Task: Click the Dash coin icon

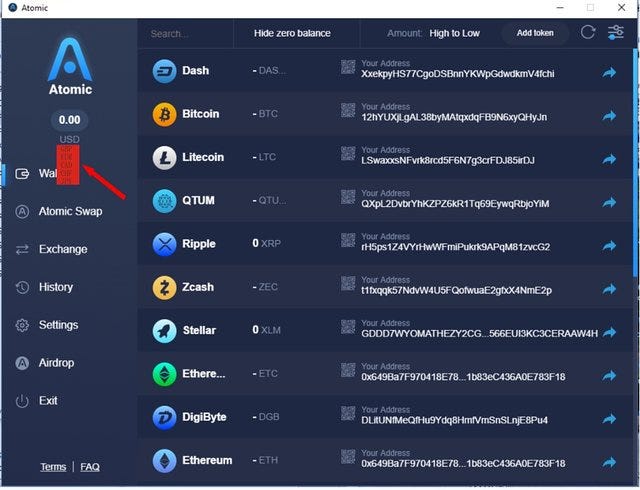Action: (164, 71)
